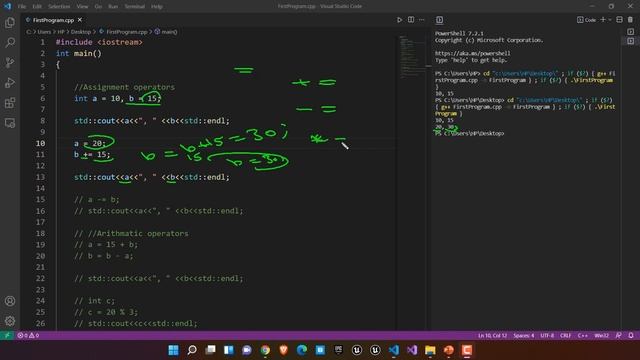Open the Edit menu
Image resolution: width=640 pixels, height=360 pixels.
(x=37, y=7)
